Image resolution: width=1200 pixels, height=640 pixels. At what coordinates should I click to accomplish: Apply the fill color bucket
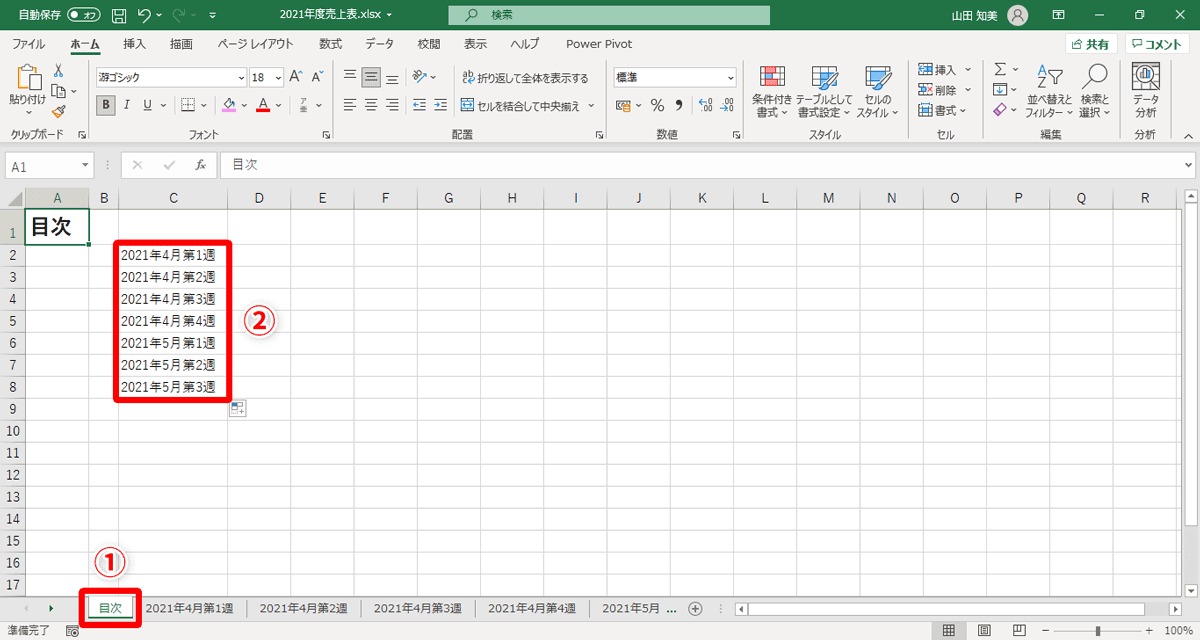point(229,105)
